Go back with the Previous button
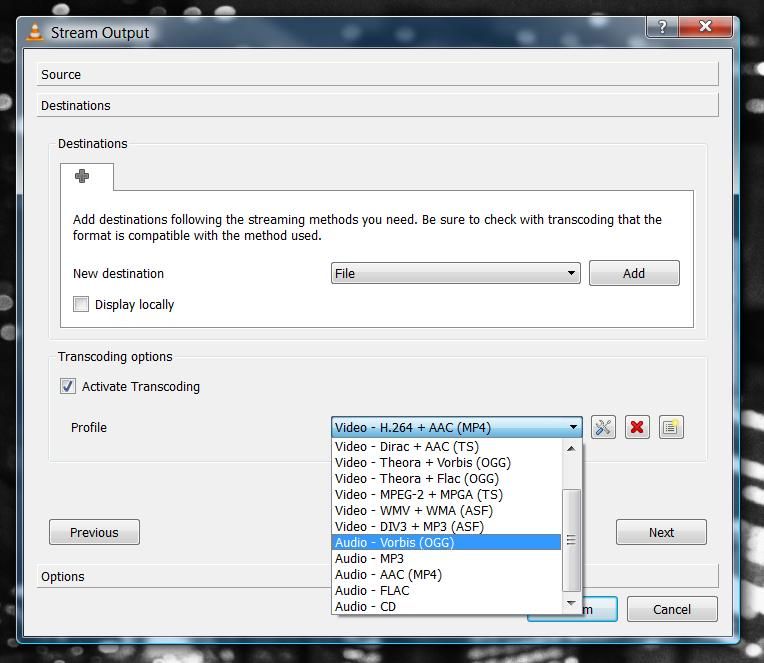Image resolution: width=764 pixels, height=663 pixels. (x=94, y=532)
